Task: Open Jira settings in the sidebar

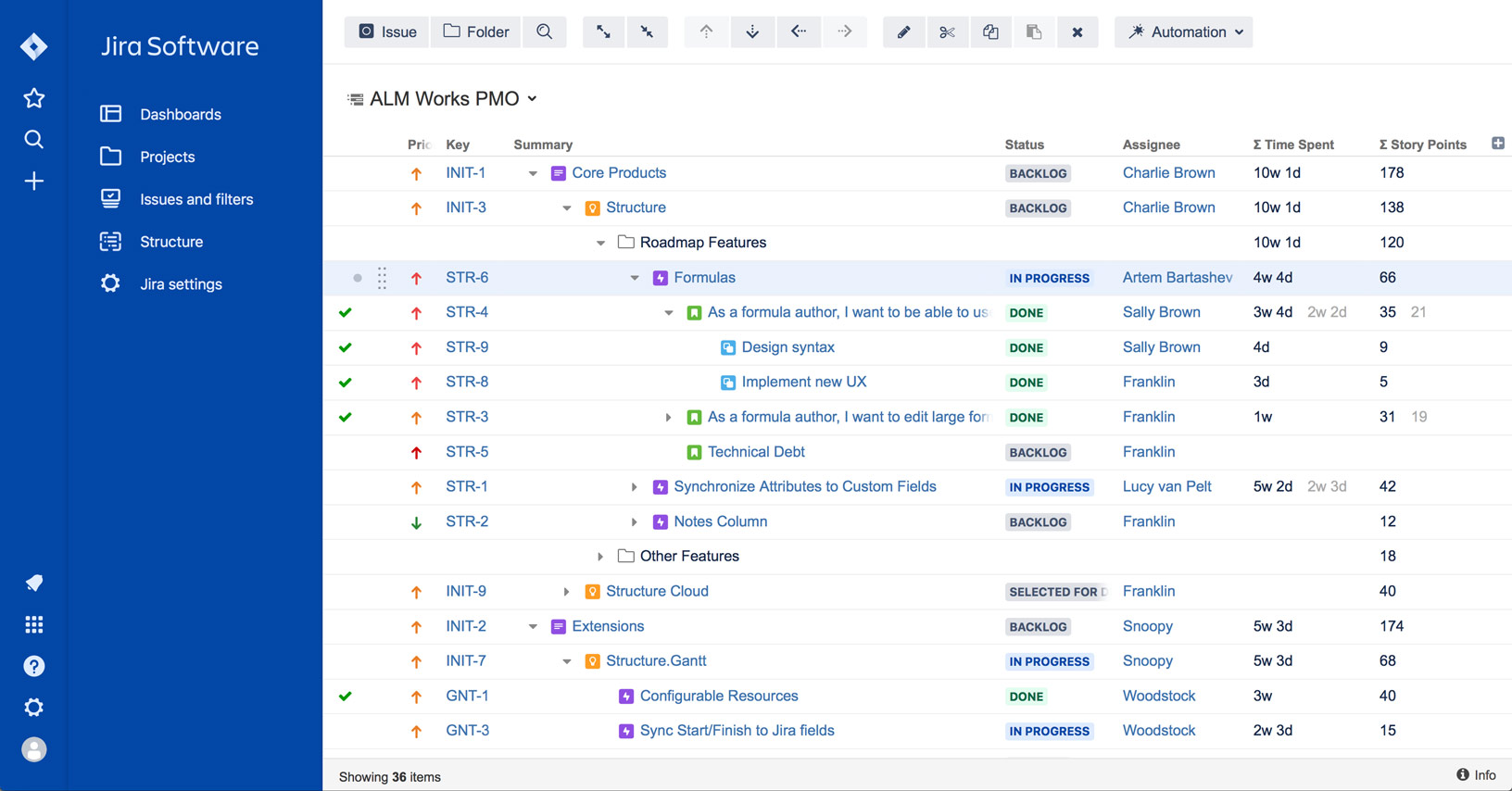Action: point(181,284)
